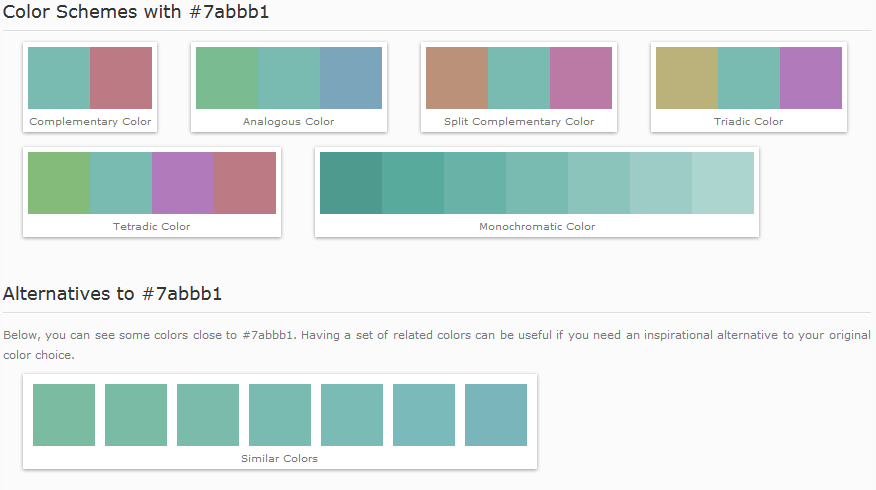Viewport: 876px width, 490px height.
Task: Click the olive swatch in Triadic Color
Action: pos(687,78)
